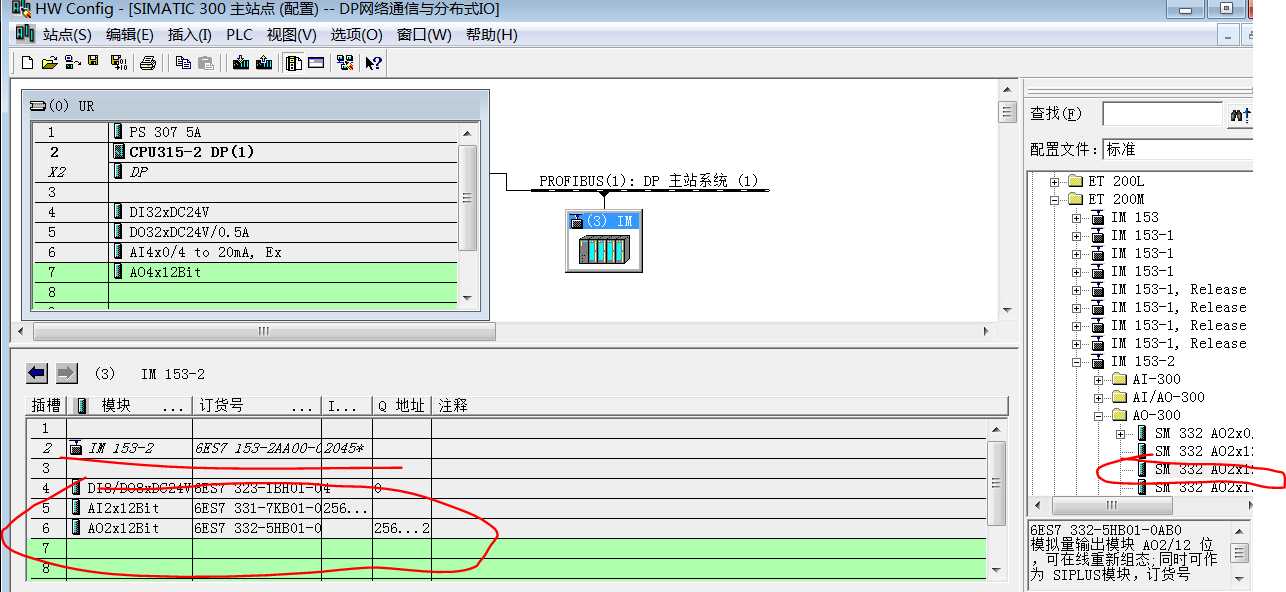This screenshot has width=1286, height=592.
Task: Select rack row AO4x12Bit
Action: (245, 272)
